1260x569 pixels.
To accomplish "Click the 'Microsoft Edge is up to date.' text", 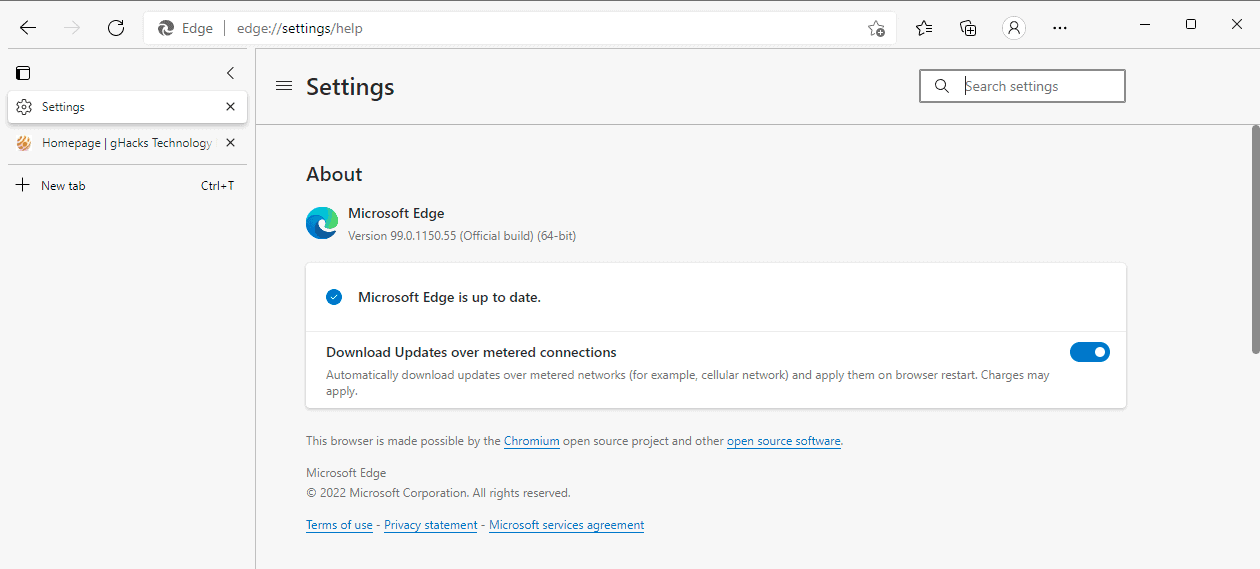I will pyautogui.click(x=449, y=297).
